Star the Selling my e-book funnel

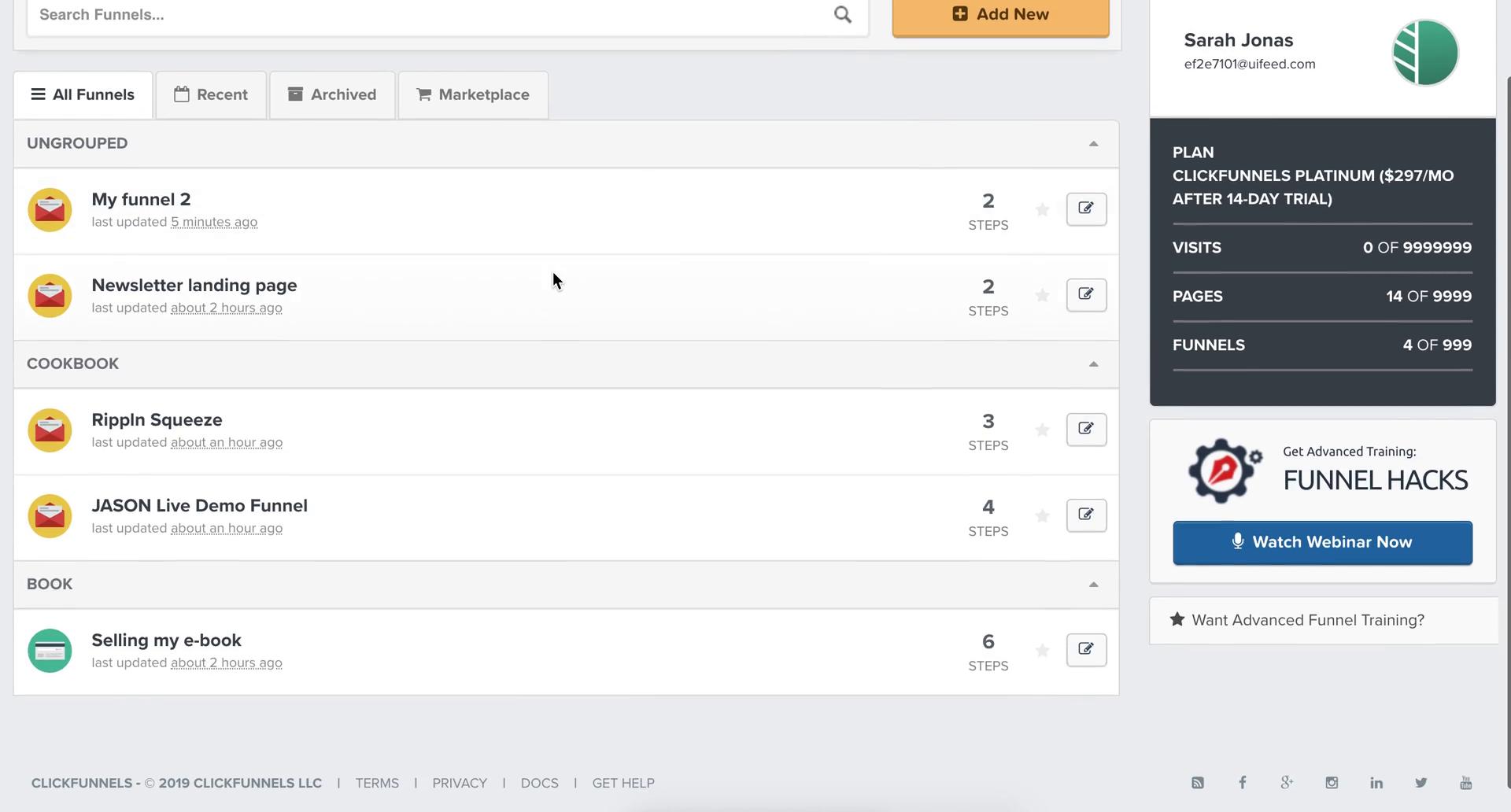coord(1042,650)
